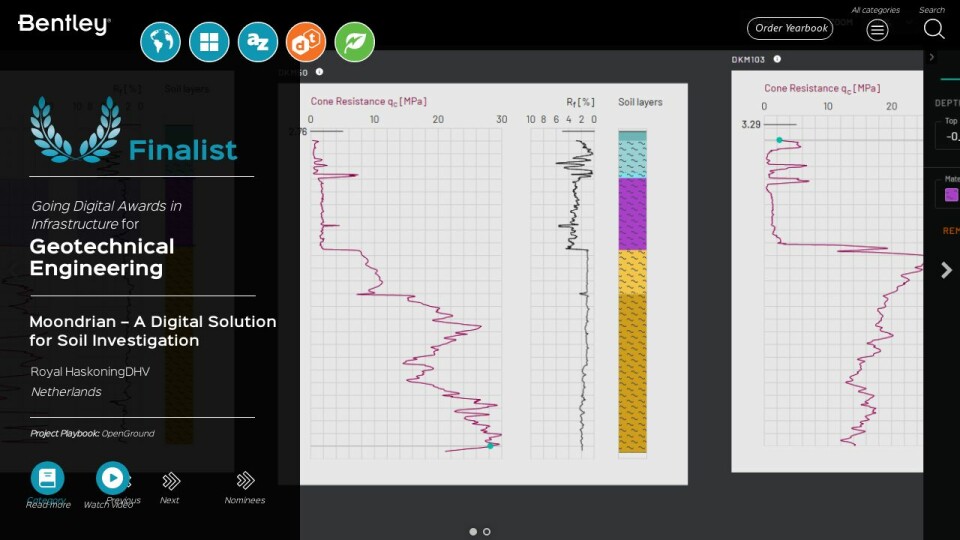Click the Rf [%] column header
This screenshot has width=960, height=540.
(580, 102)
